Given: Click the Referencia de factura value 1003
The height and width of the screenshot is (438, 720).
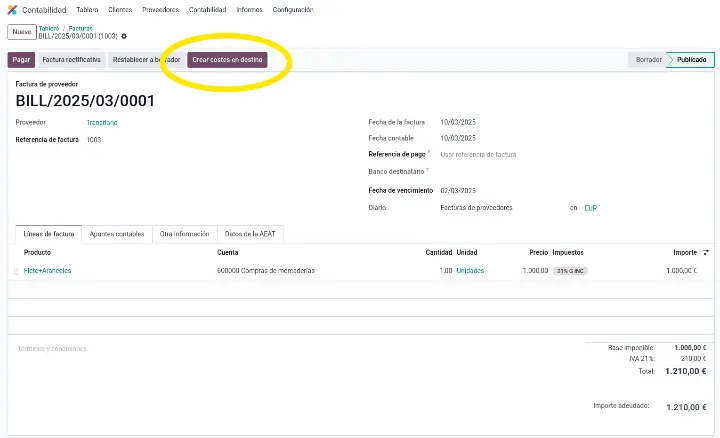Looking at the screenshot, I should point(94,140).
